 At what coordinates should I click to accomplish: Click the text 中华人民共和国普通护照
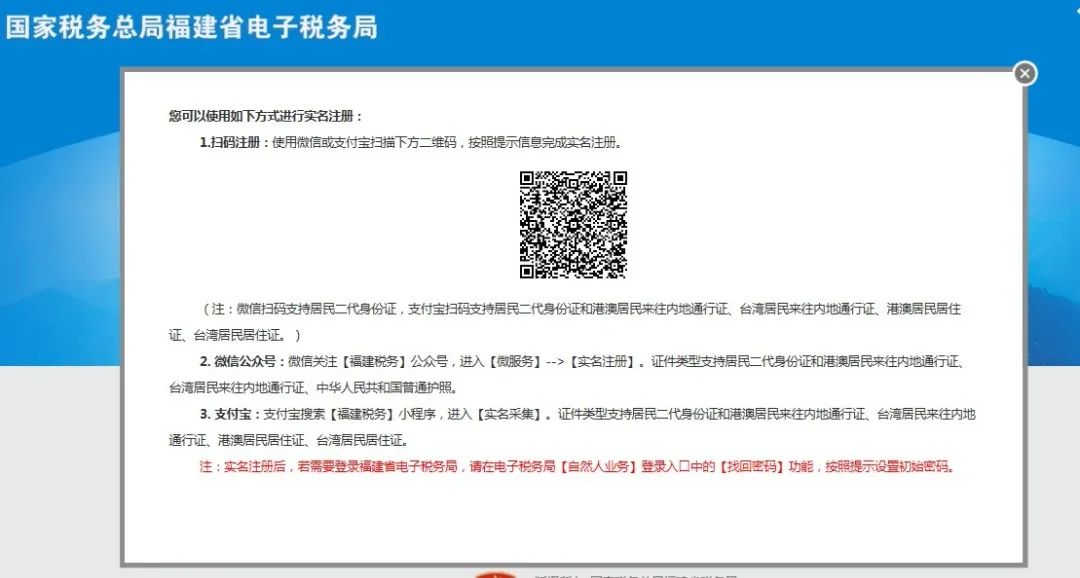point(386,388)
